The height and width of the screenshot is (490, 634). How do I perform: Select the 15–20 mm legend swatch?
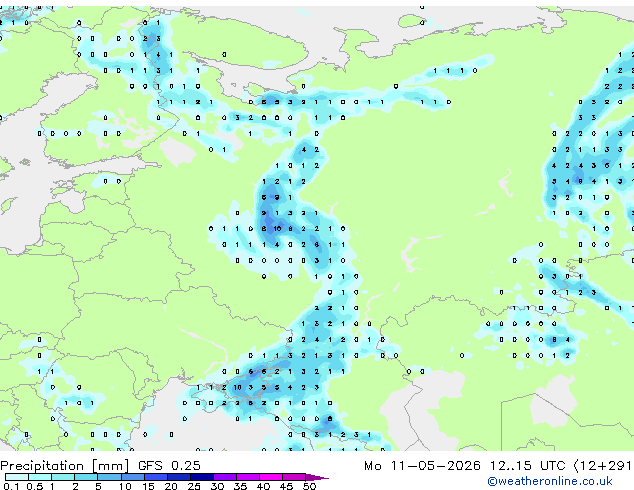[x=156, y=477]
